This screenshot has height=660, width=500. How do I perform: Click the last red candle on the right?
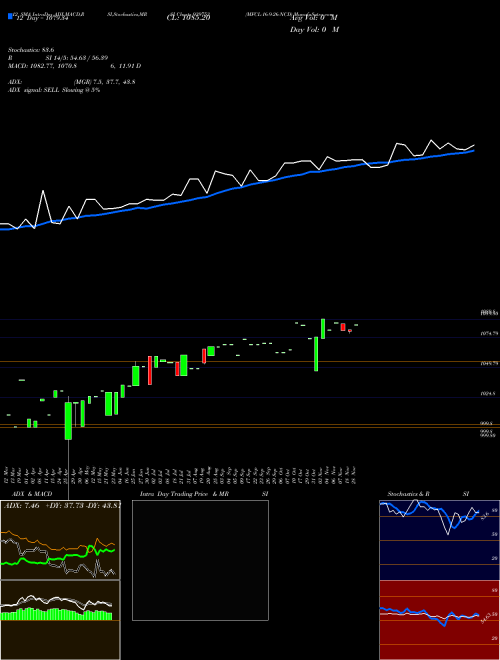pos(349,331)
